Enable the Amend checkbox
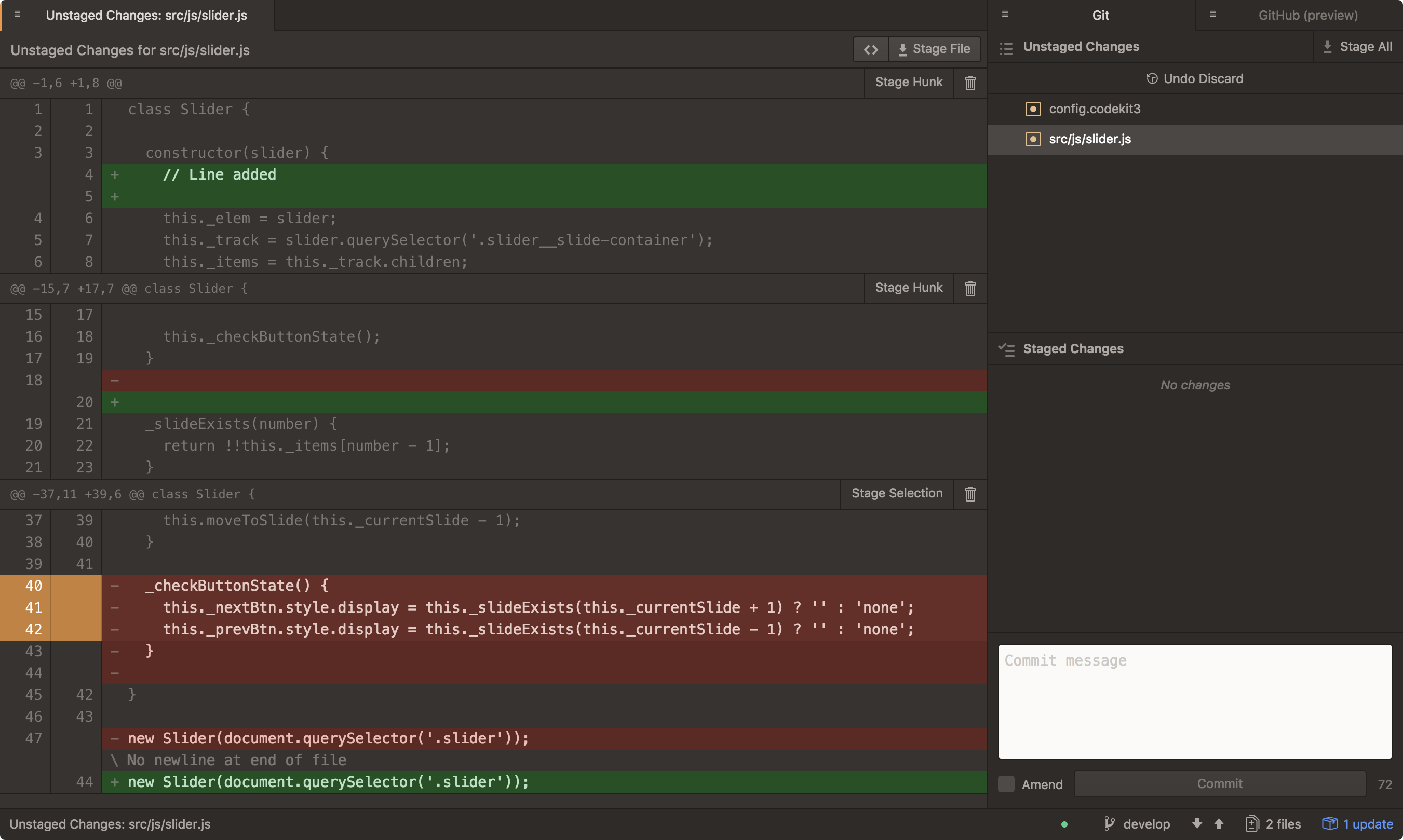The width and height of the screenshot is (1403, 840). [1007, 784]
